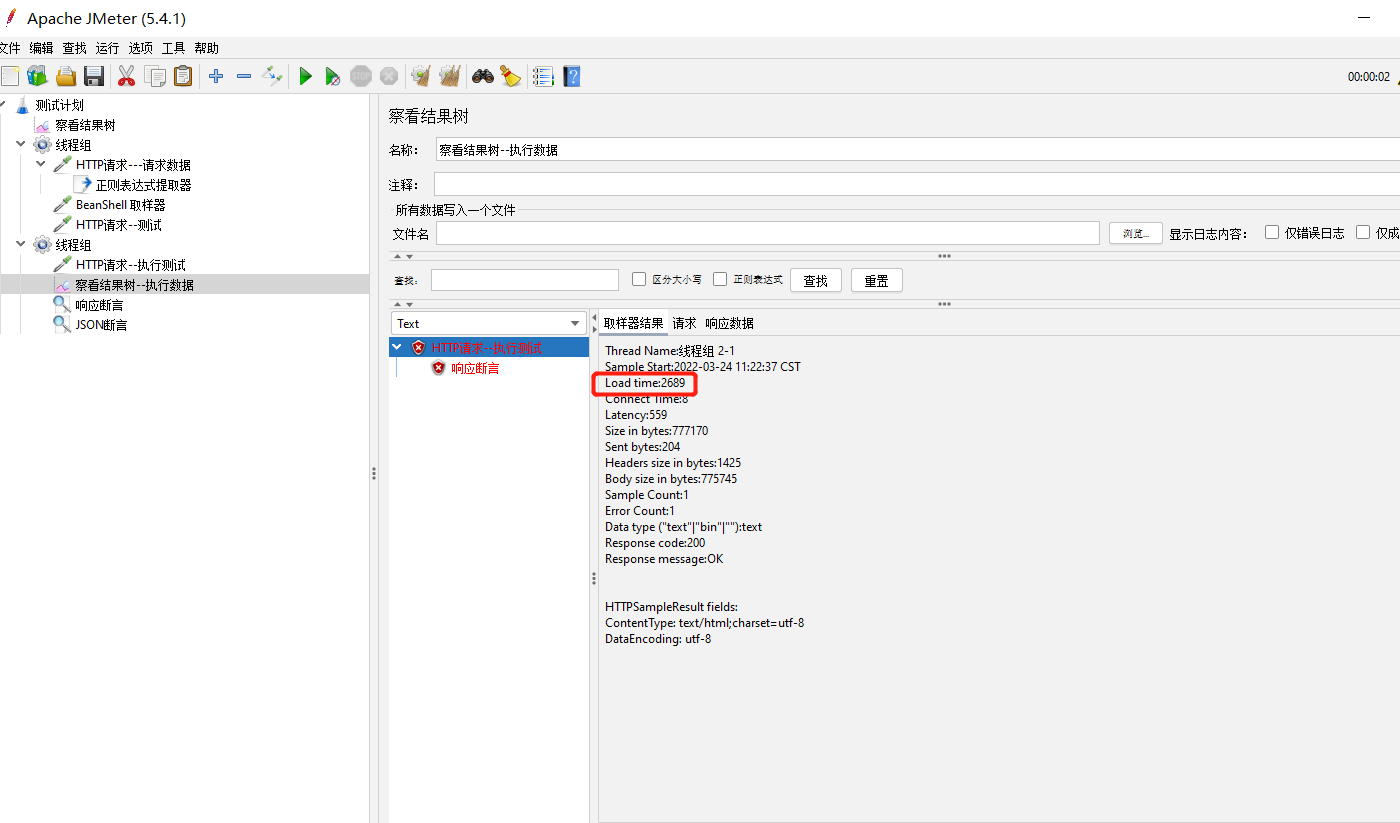Collapse the HTTP请求---请求数据 node arrow
Viewport: 1400px width, 823px height.
41,165
